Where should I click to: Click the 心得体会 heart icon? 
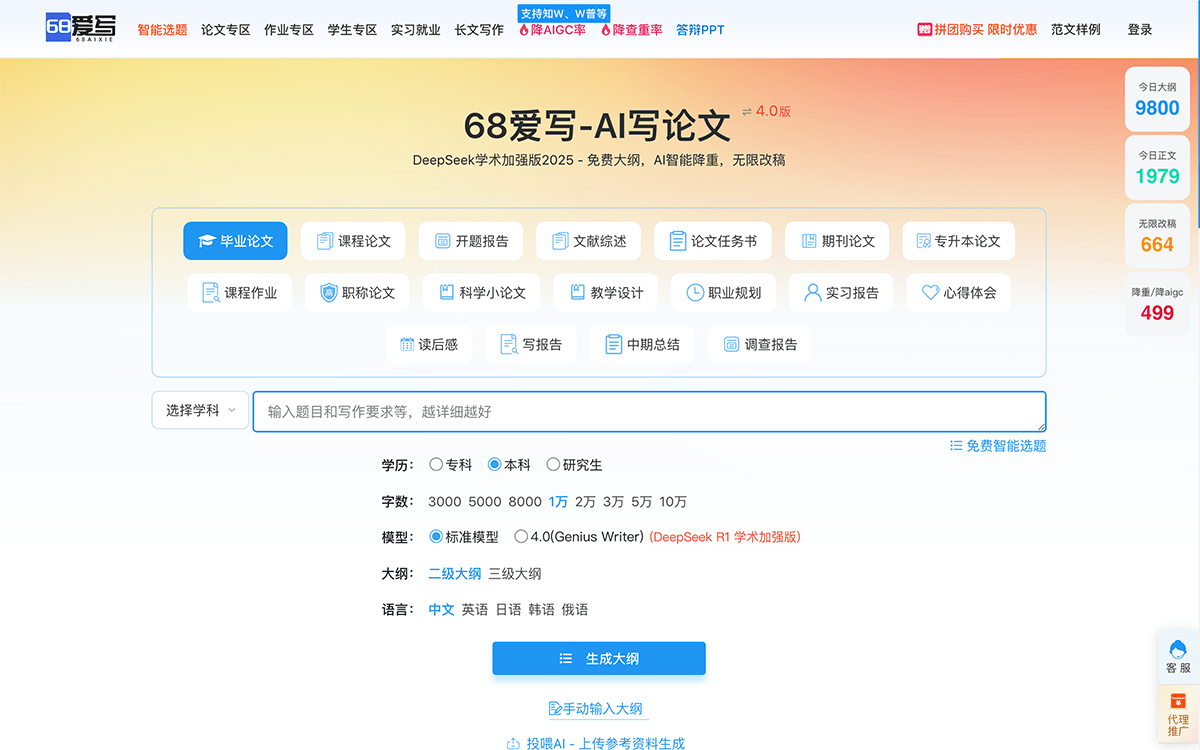tap(930, 293)
